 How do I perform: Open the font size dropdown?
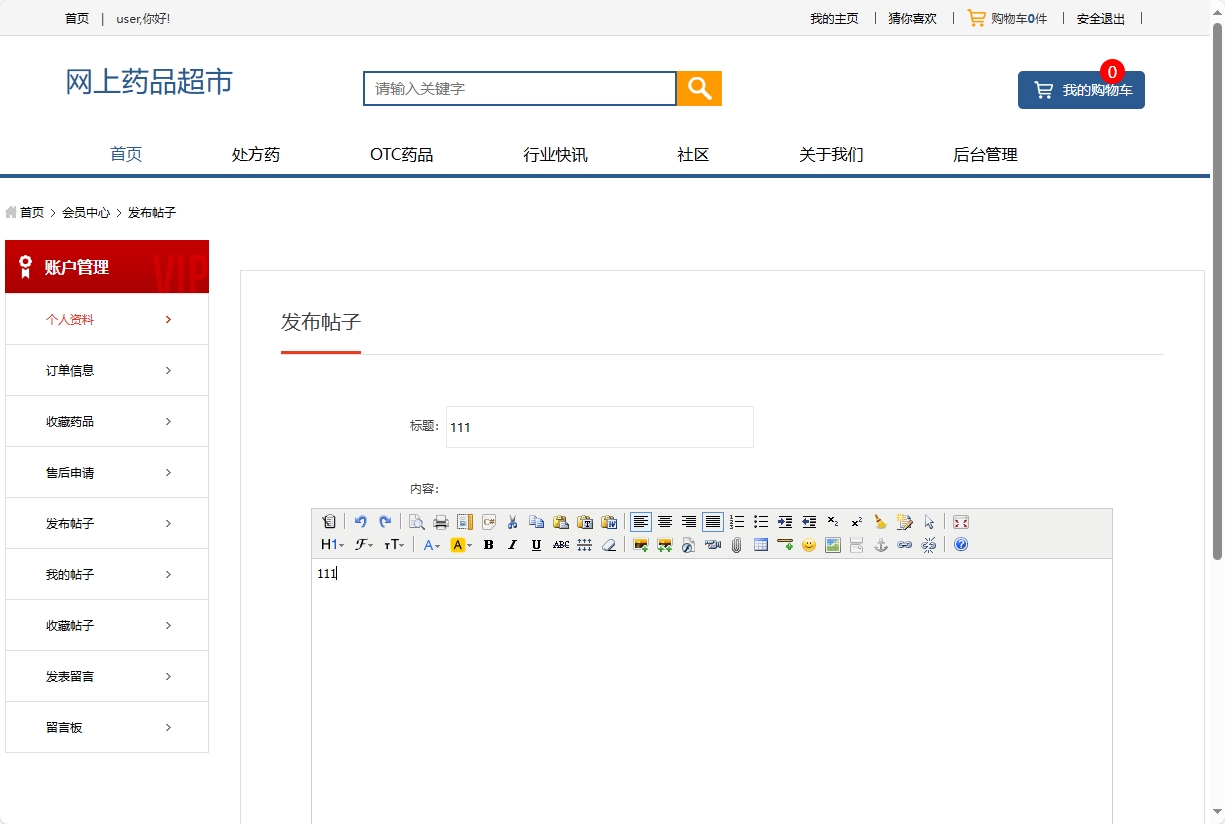[396, 544]
